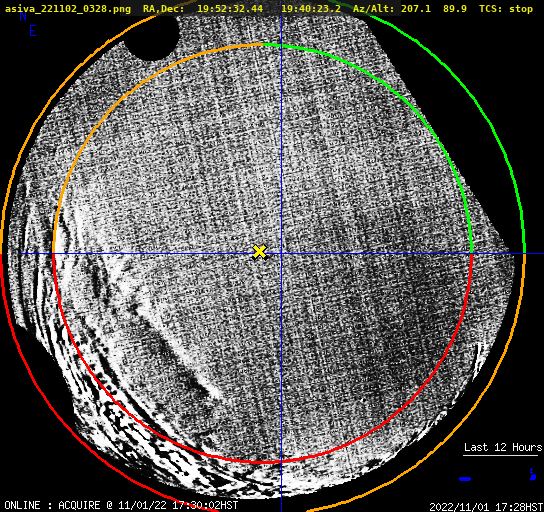Select the RA value 19:52:32.44
The height and width of the screenshot is (512, 544).
pos(230,8)
